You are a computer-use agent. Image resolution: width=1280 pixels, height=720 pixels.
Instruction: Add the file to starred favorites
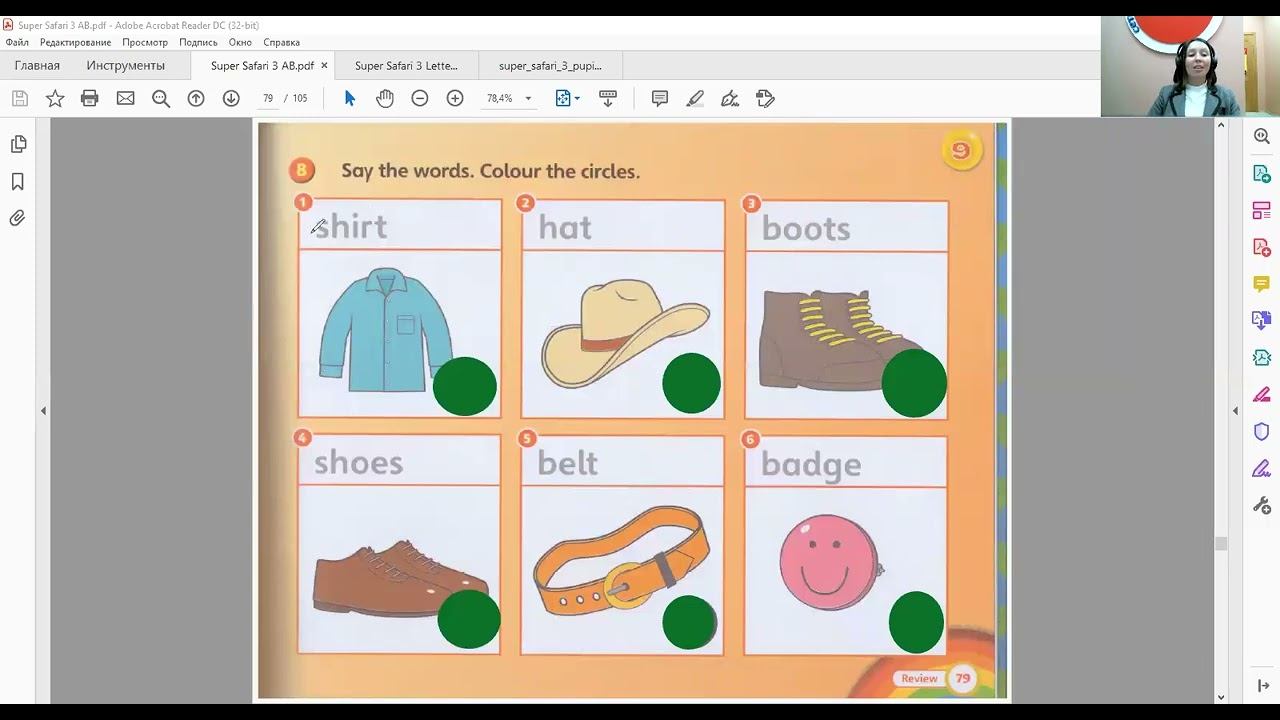pyautogui.click(x=55, y=98)
